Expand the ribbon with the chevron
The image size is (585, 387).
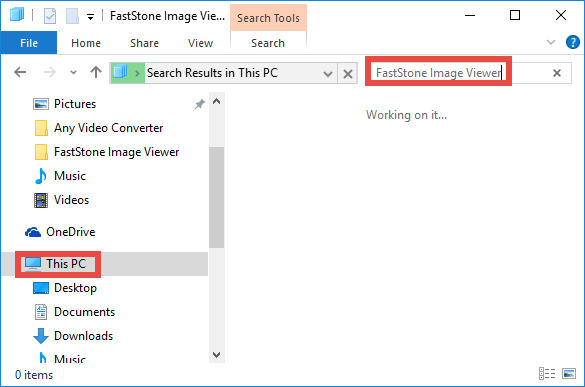(x=551, y=42)
